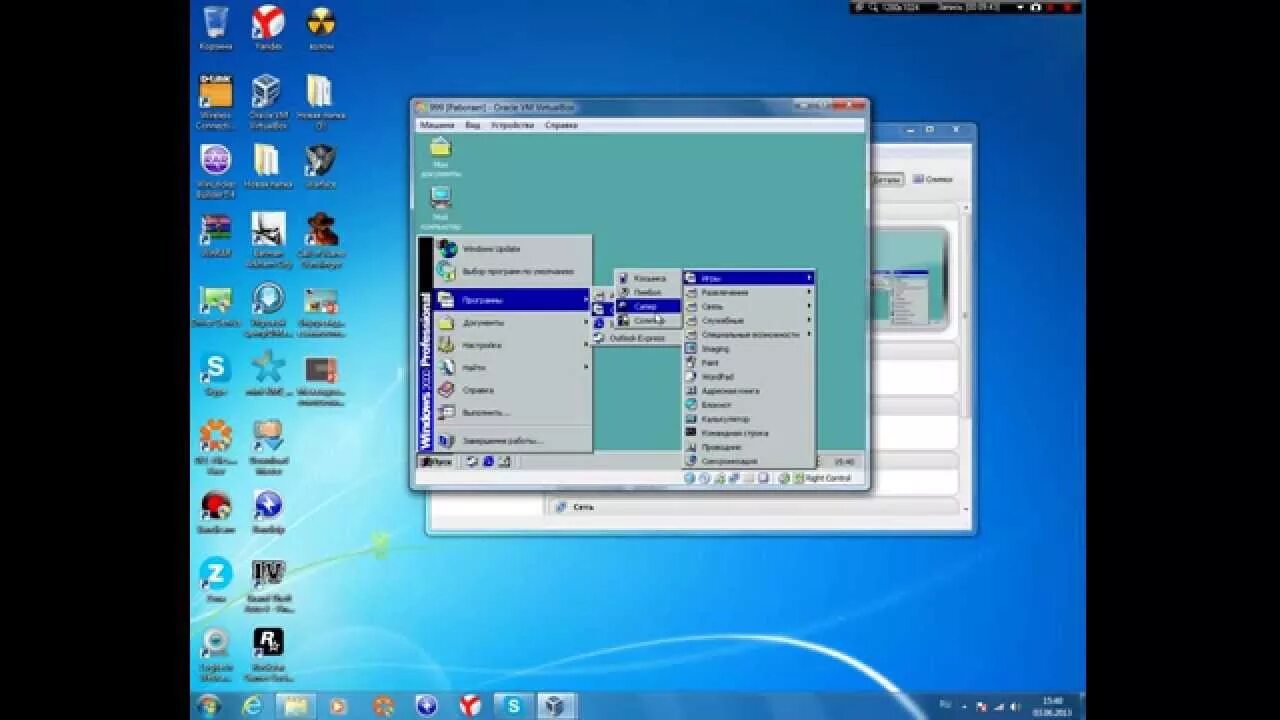Expand the Связь submenu
Image resolution: width=1280 pixels, height=720 pixels.
tap(749, 306)
